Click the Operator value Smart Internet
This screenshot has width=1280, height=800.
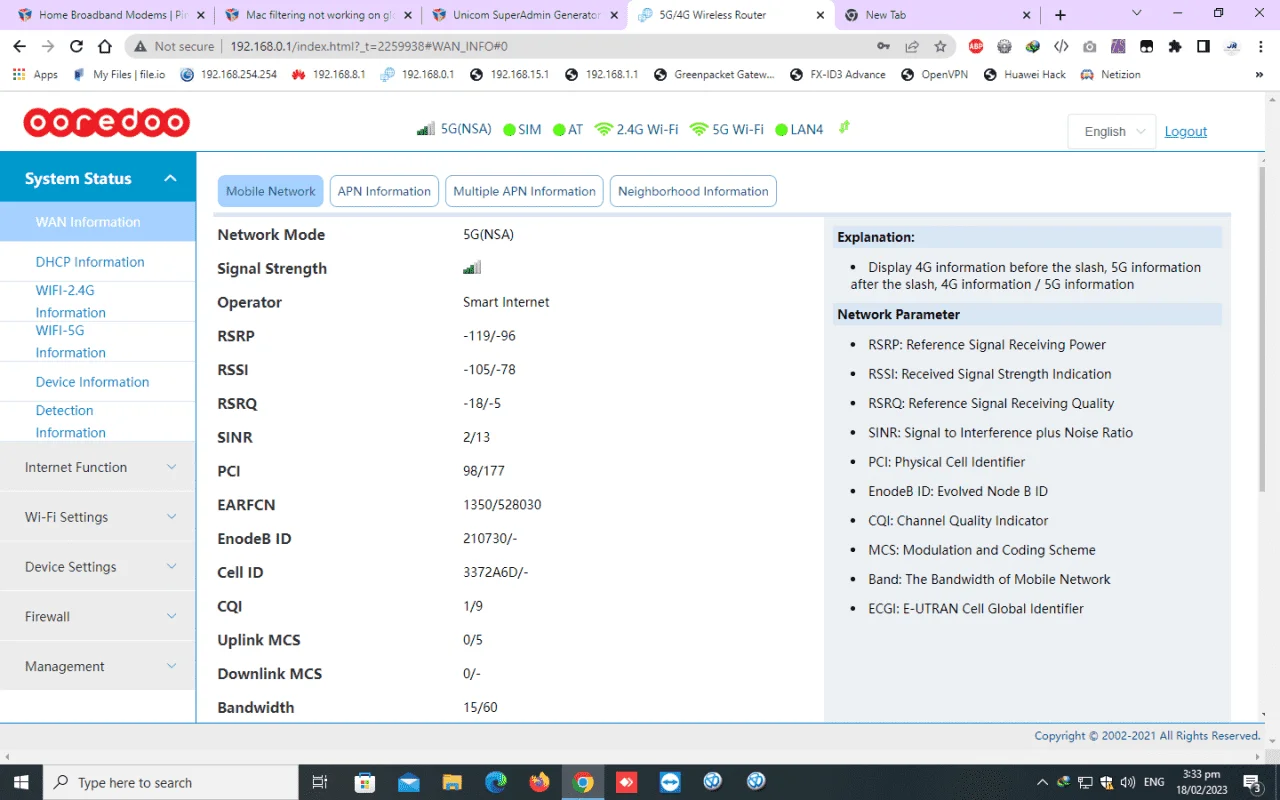[506, 302]
